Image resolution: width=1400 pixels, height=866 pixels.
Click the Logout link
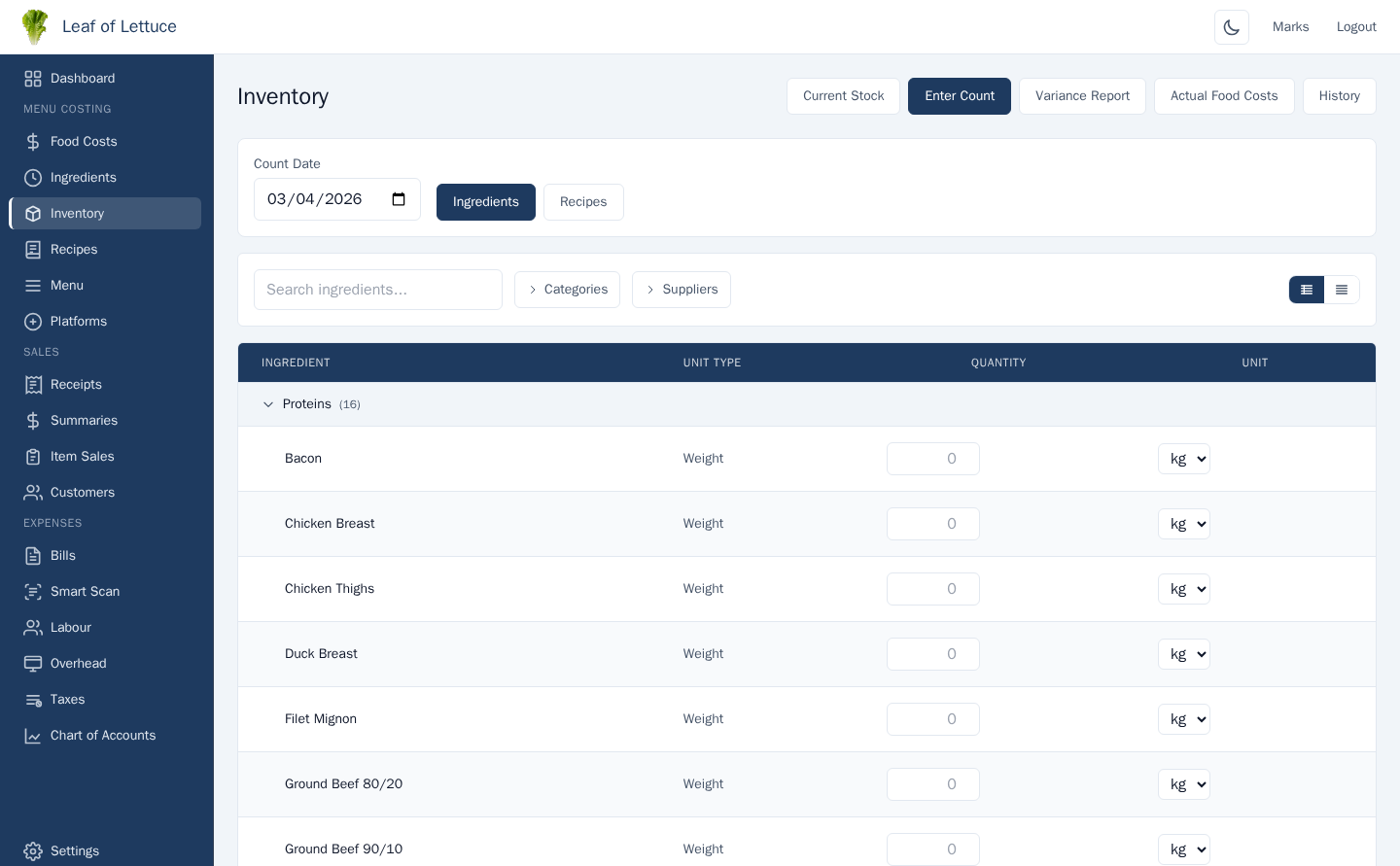coord(1355,27)
